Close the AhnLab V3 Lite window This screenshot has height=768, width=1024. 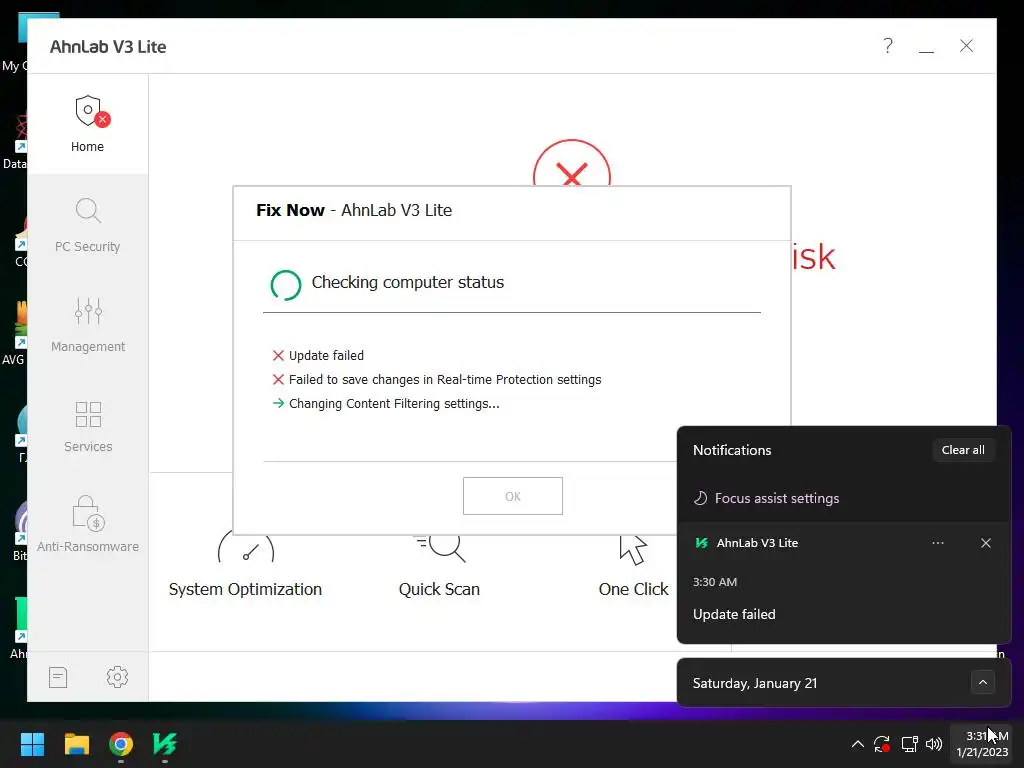coord(966,46)
